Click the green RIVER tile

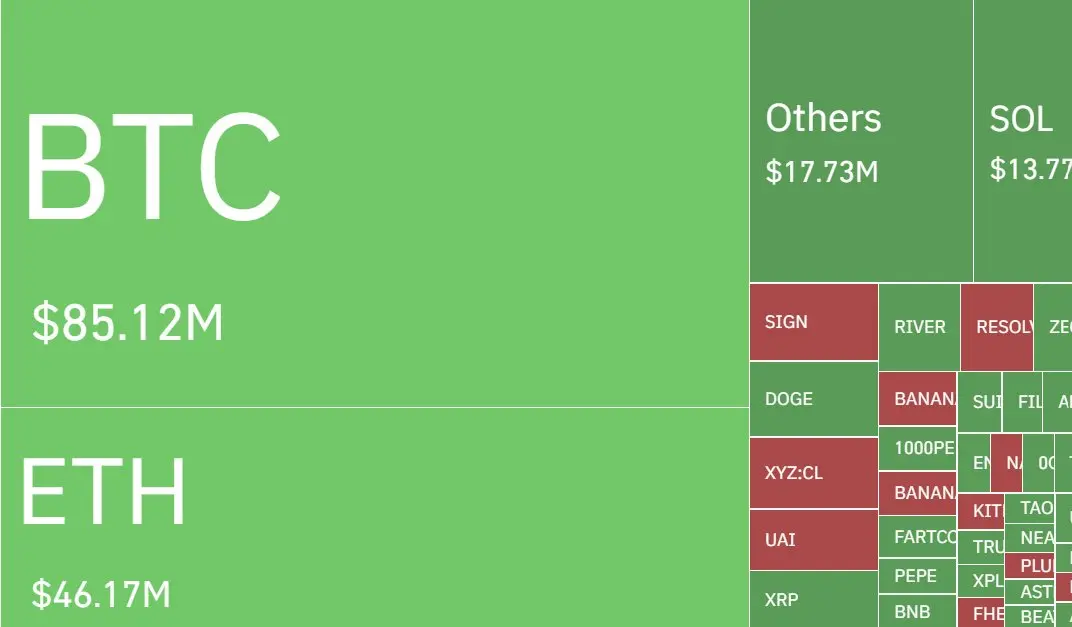(920, 327)
